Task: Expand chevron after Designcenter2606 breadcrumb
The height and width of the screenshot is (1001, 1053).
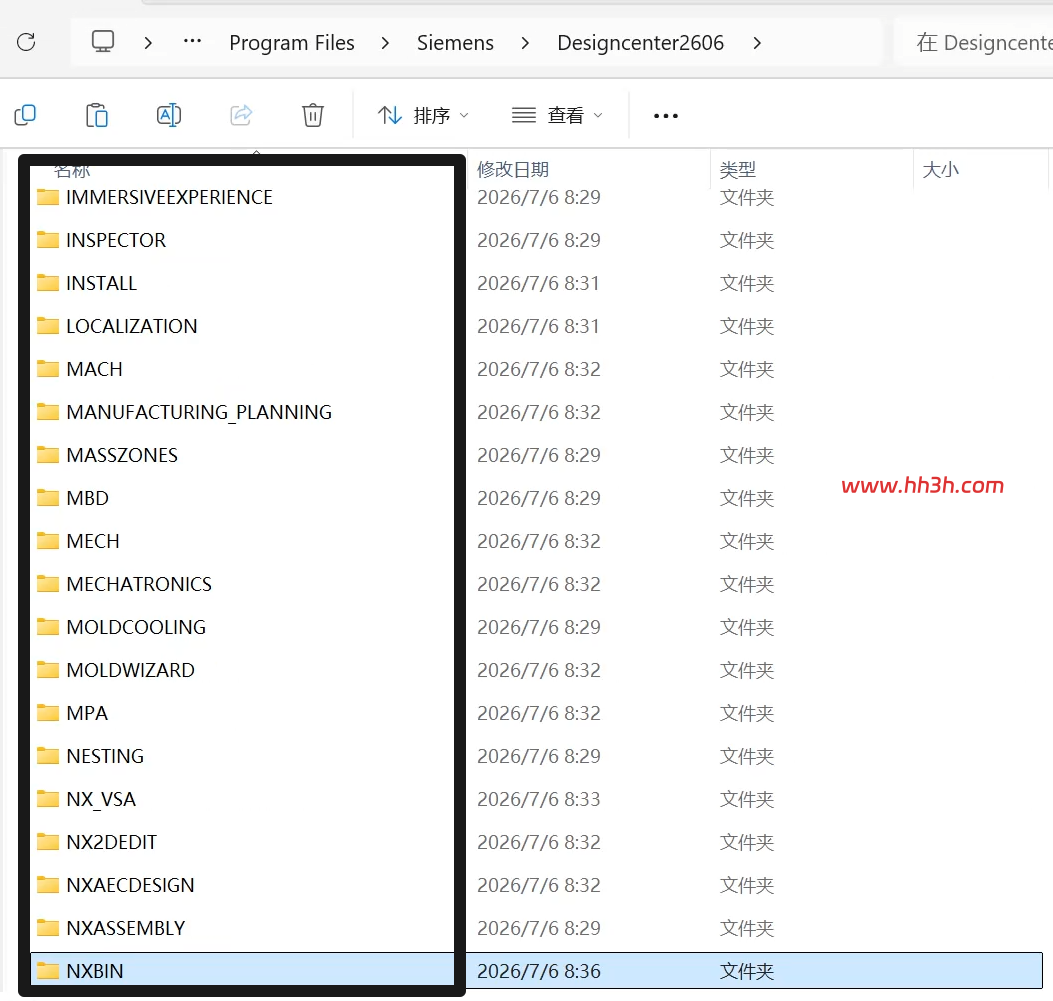Action: coord(758,43)
